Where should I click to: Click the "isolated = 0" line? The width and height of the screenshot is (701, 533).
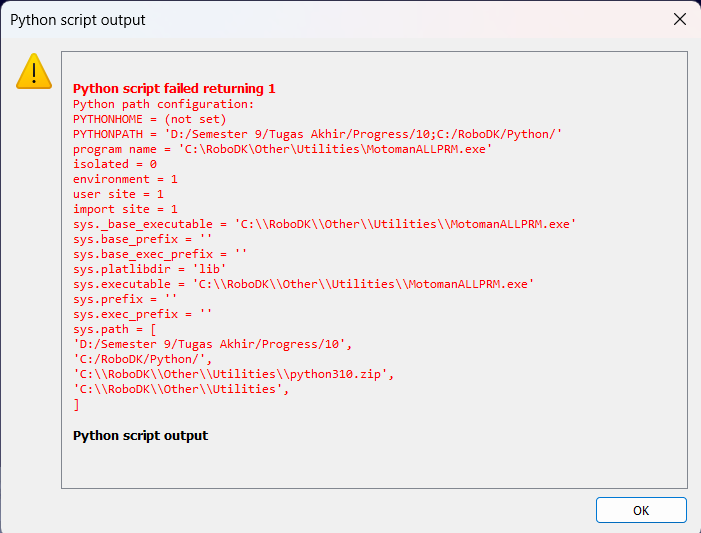pos(115,164)
